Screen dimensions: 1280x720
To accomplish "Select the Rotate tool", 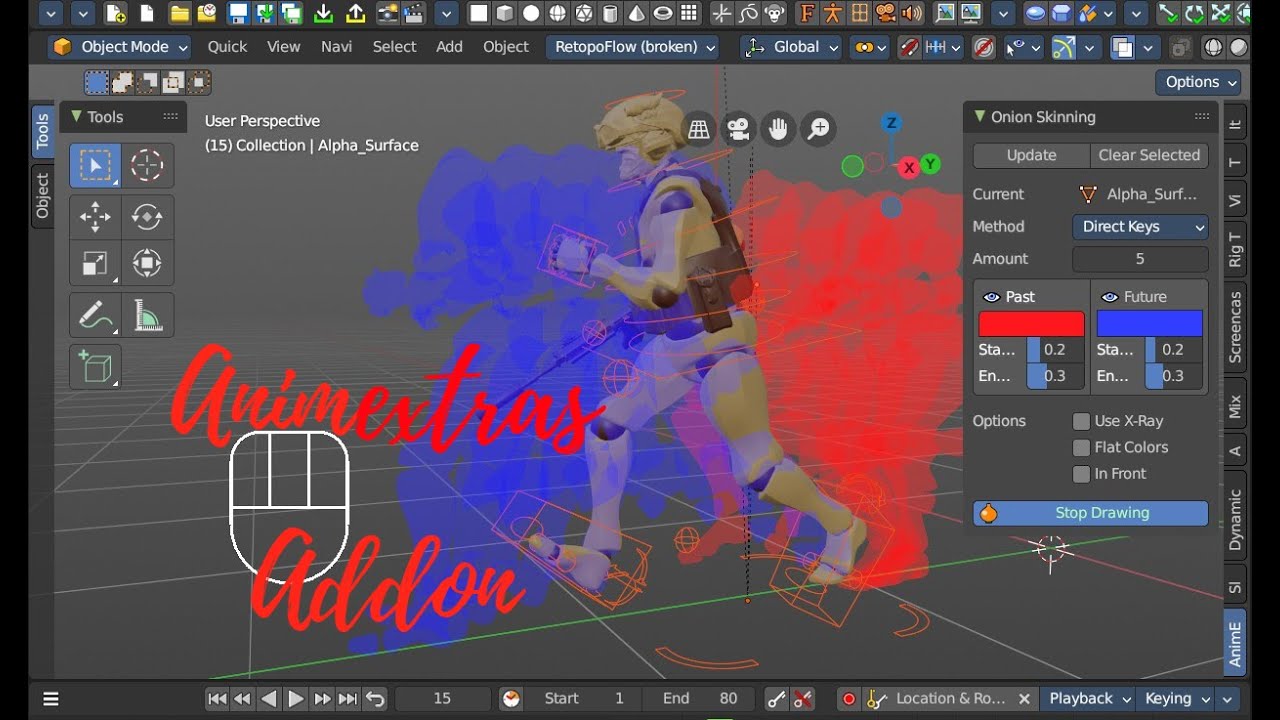I will tap(147, 216).
